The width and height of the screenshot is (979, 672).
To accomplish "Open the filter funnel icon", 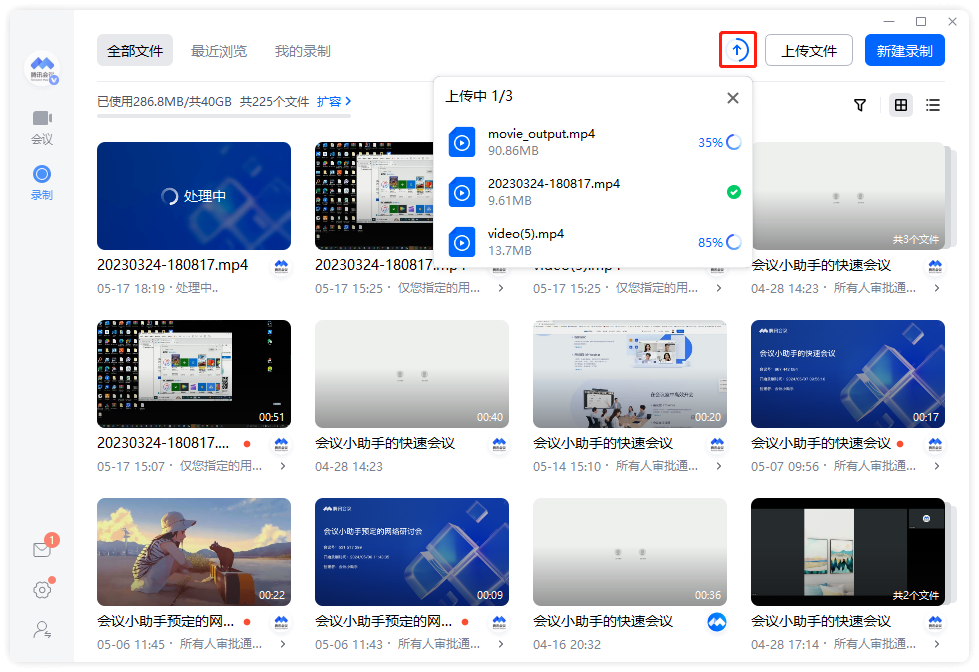I will [860, 105].
